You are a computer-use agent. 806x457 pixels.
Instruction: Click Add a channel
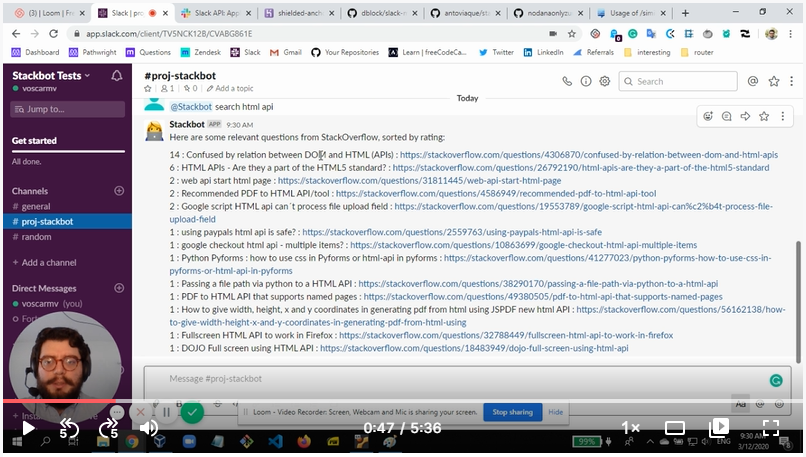(45, 263)
